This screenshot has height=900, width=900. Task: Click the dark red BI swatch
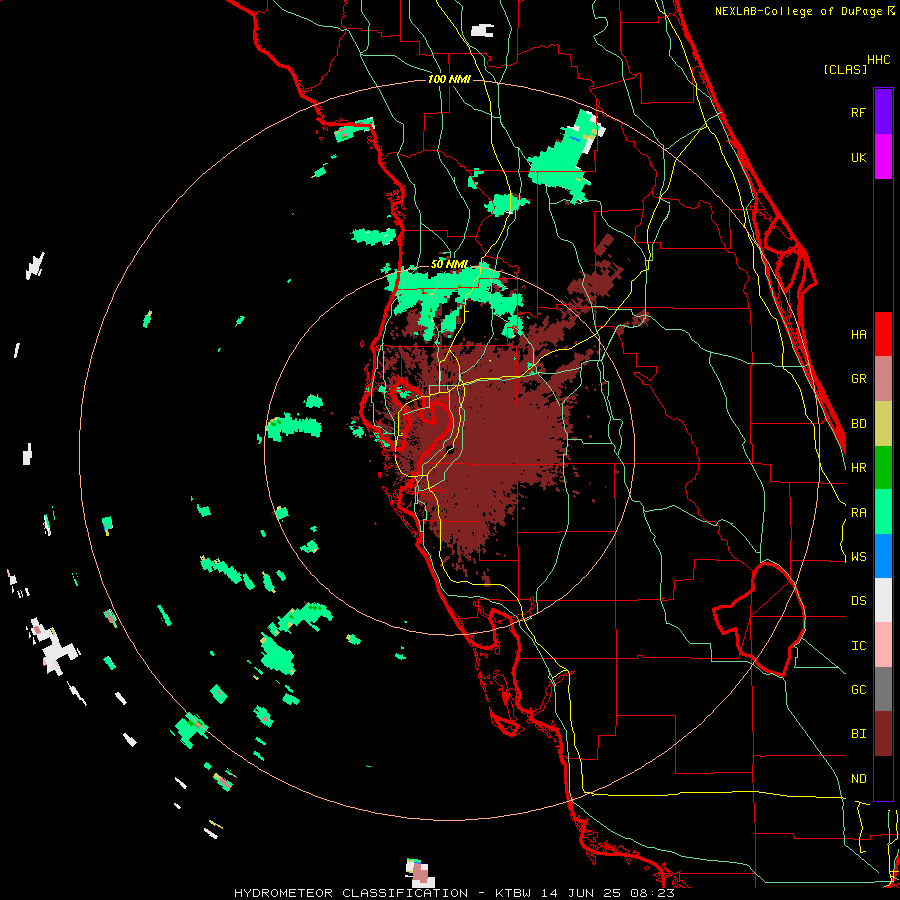(x=883, y=734)
